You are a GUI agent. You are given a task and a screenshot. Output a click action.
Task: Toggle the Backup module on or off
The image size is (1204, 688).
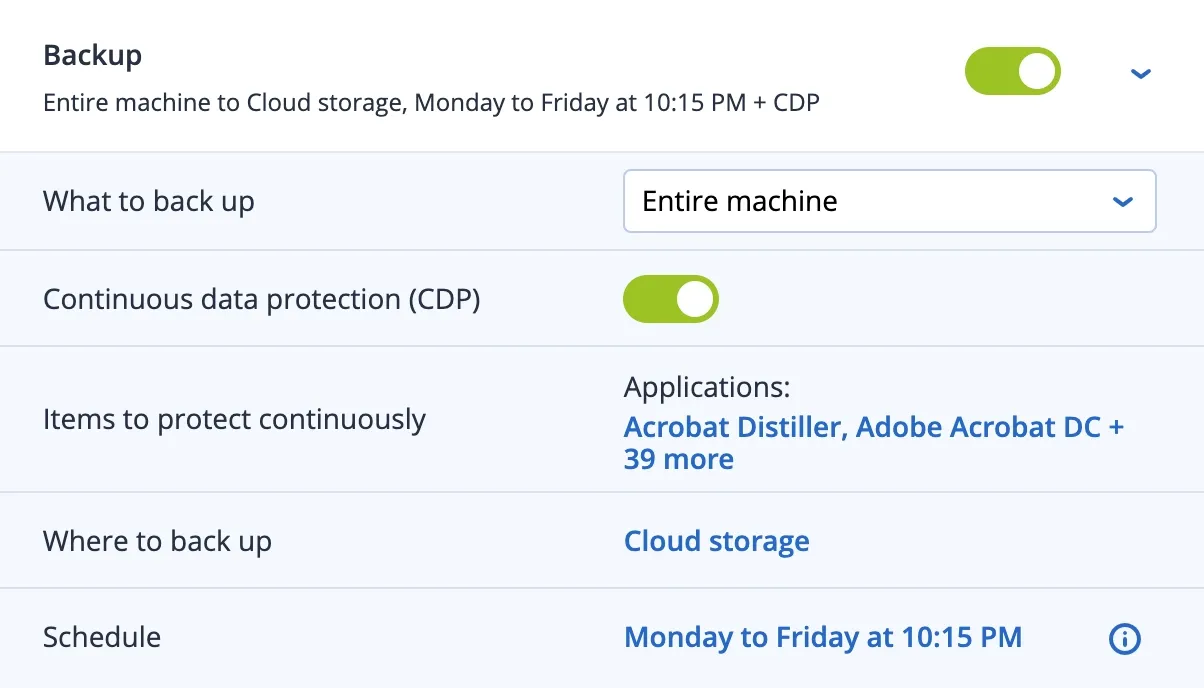click(1012, 71)
